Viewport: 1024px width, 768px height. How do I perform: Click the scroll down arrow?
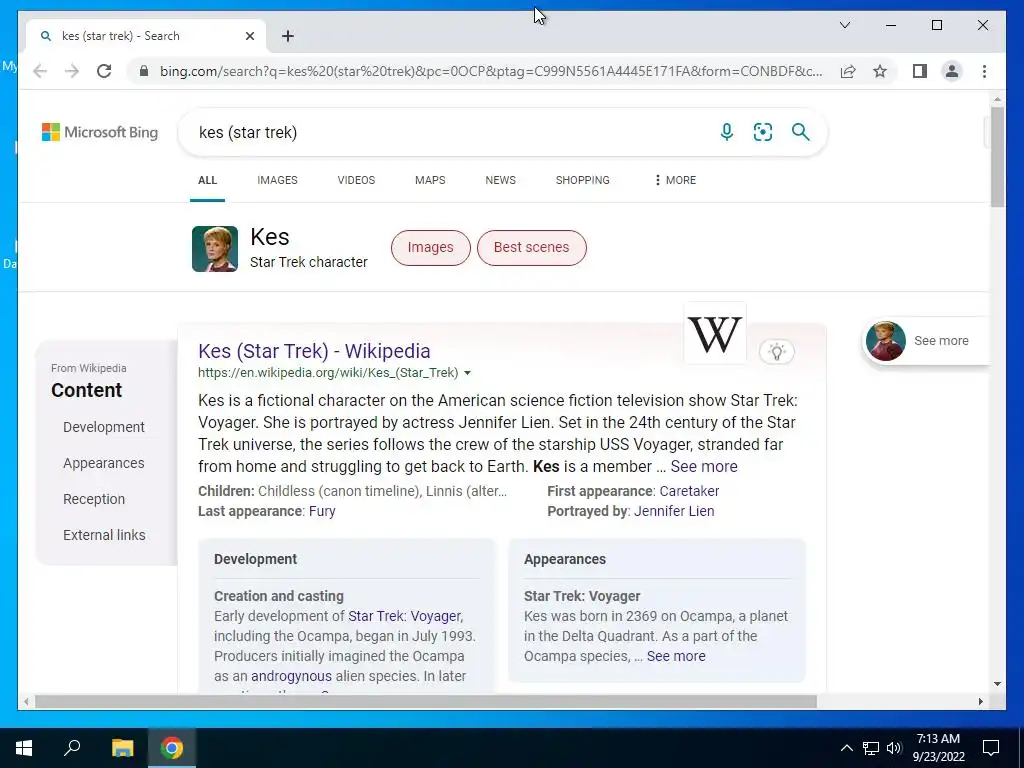click(997, 684)
